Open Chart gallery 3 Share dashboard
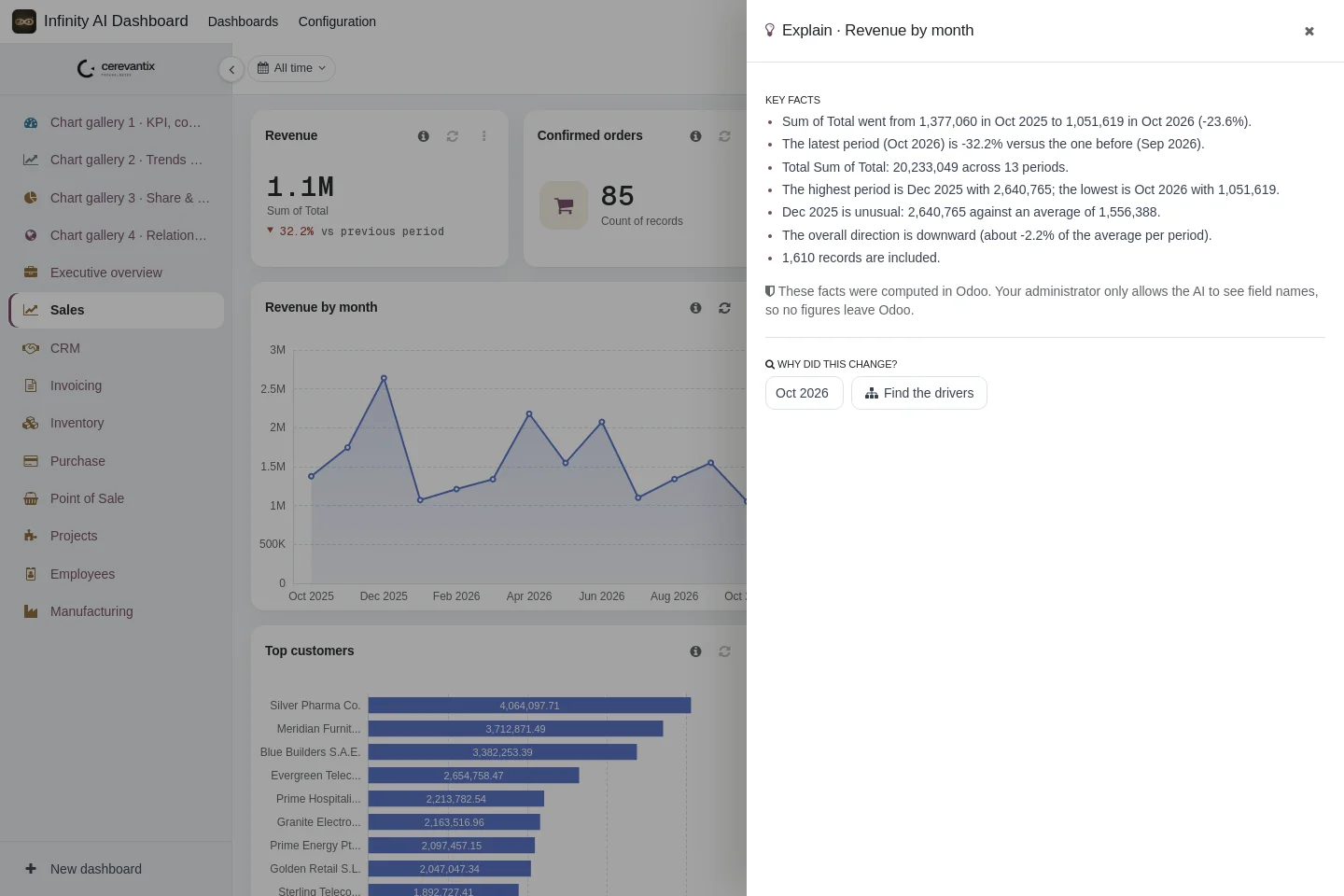The height and width of the screenshot is (896, 1344). click(116, 198)
